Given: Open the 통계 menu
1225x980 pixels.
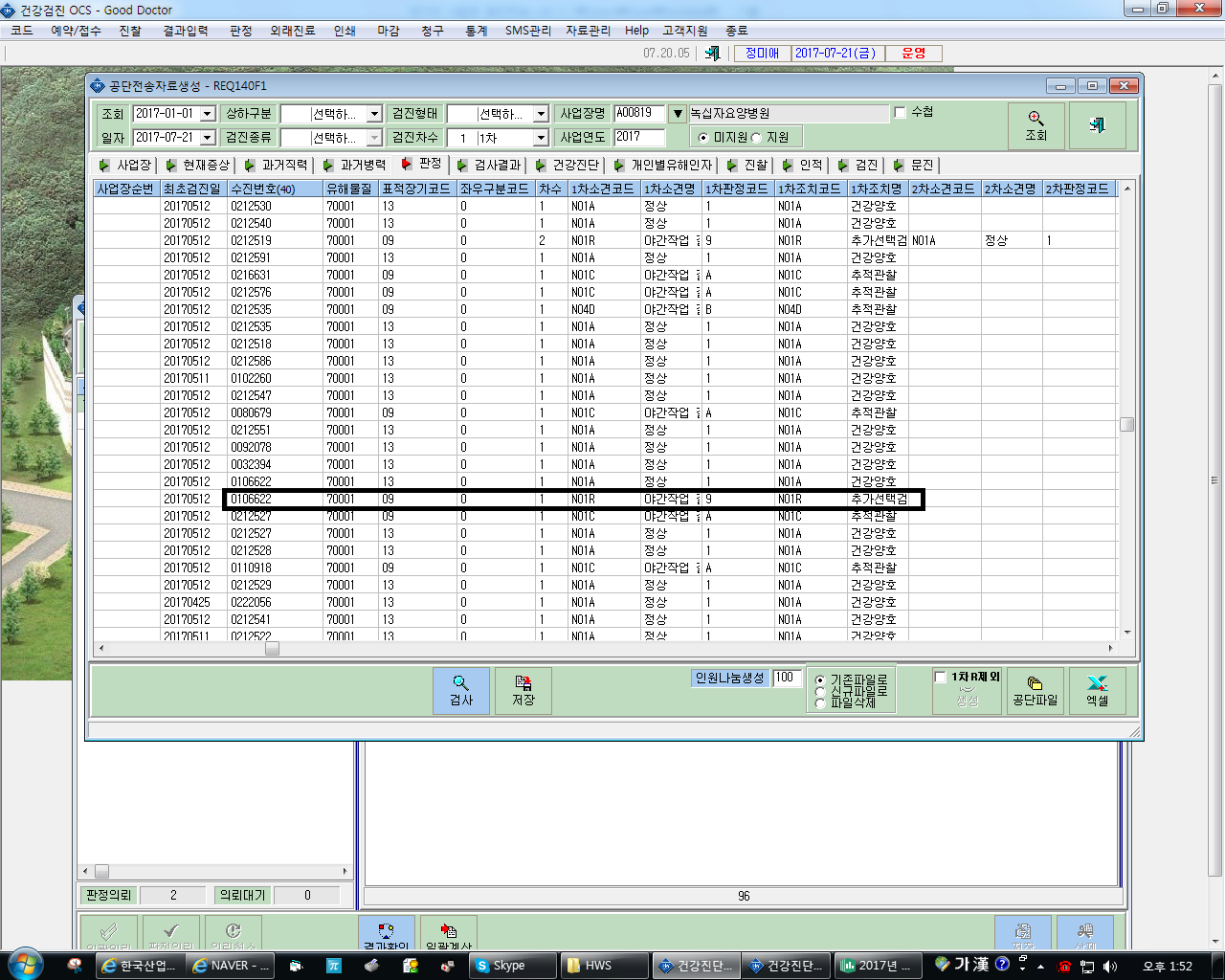Looking at the screenshot, I should 477,31.
